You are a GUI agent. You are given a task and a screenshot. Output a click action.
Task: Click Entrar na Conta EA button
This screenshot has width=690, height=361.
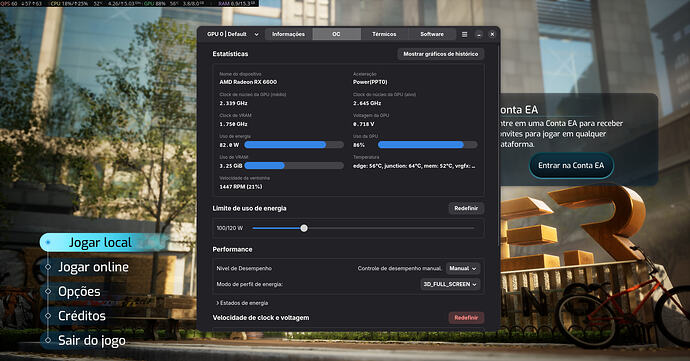click(571, 166)
